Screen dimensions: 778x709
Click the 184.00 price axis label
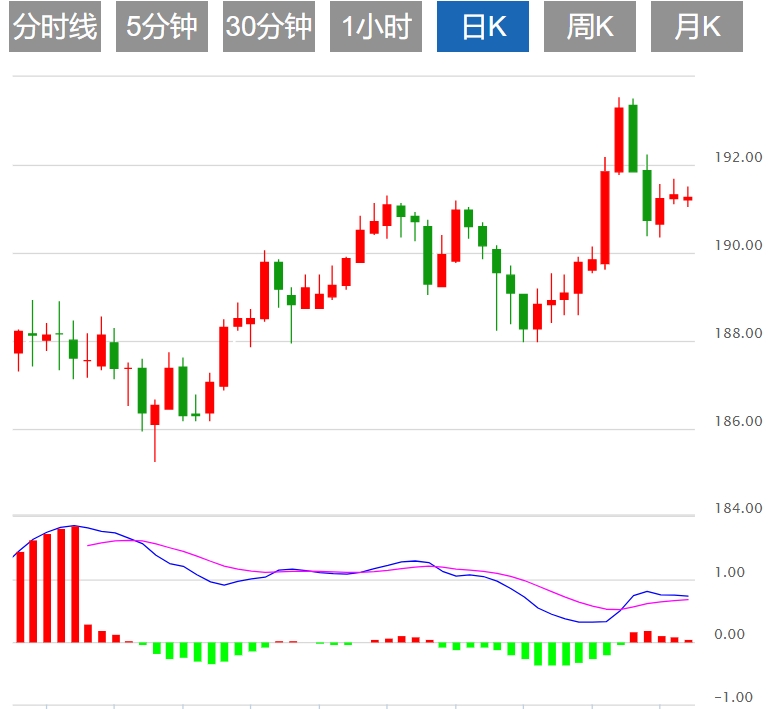pos(738,508)
